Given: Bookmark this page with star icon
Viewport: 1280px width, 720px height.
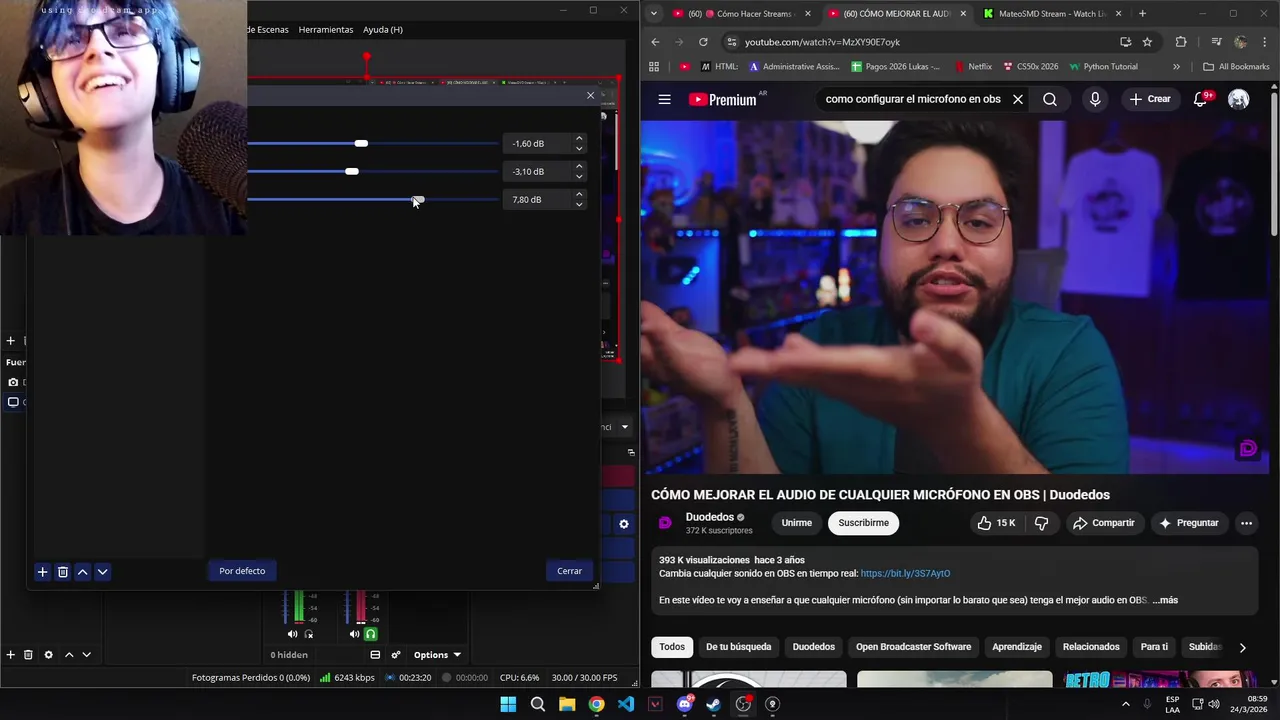Looking at the screenshot, I should (1147, 42).
